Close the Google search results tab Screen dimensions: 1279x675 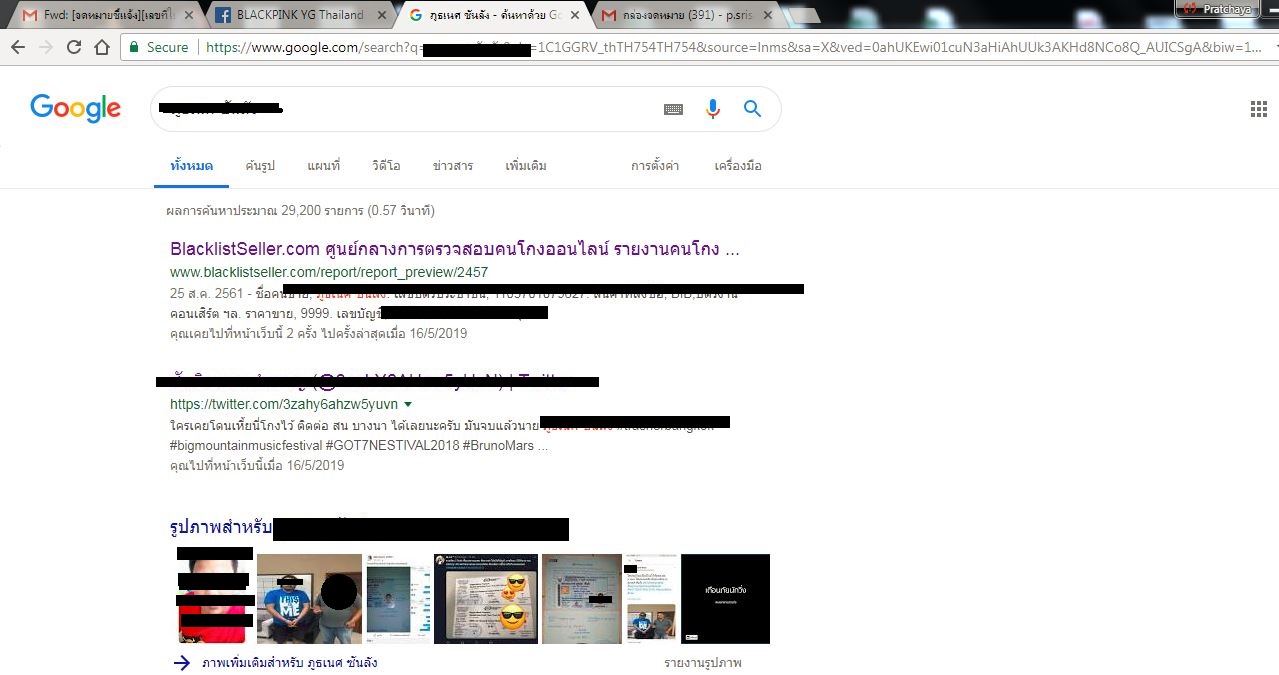(575, 15)
